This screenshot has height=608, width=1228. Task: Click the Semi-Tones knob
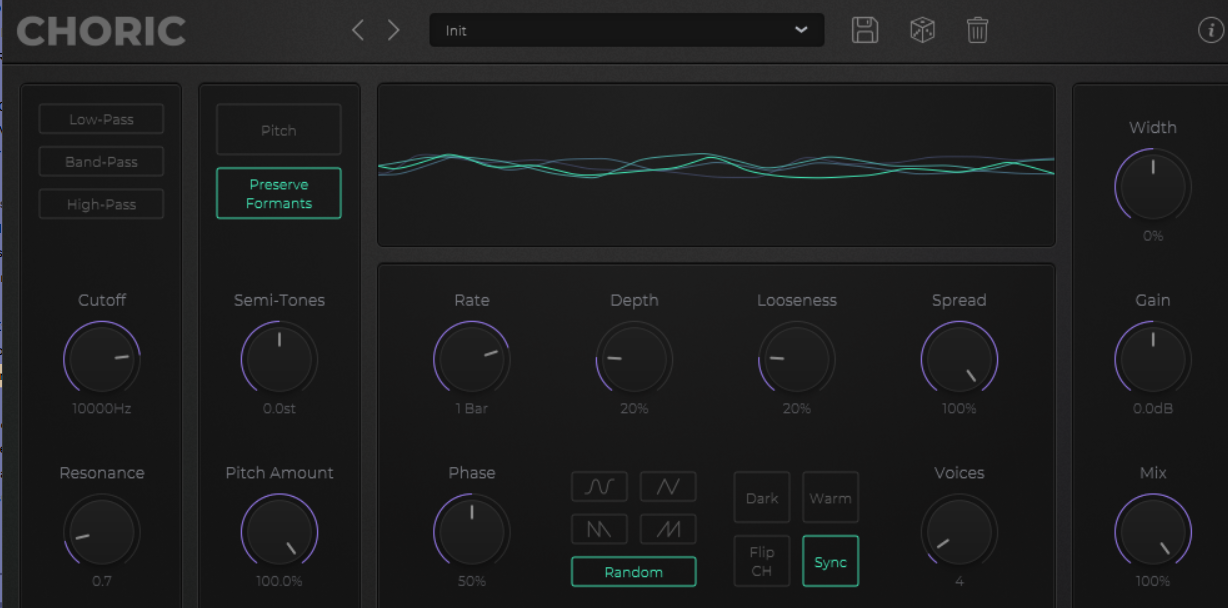pyautogui.click(x=279, y=358)
